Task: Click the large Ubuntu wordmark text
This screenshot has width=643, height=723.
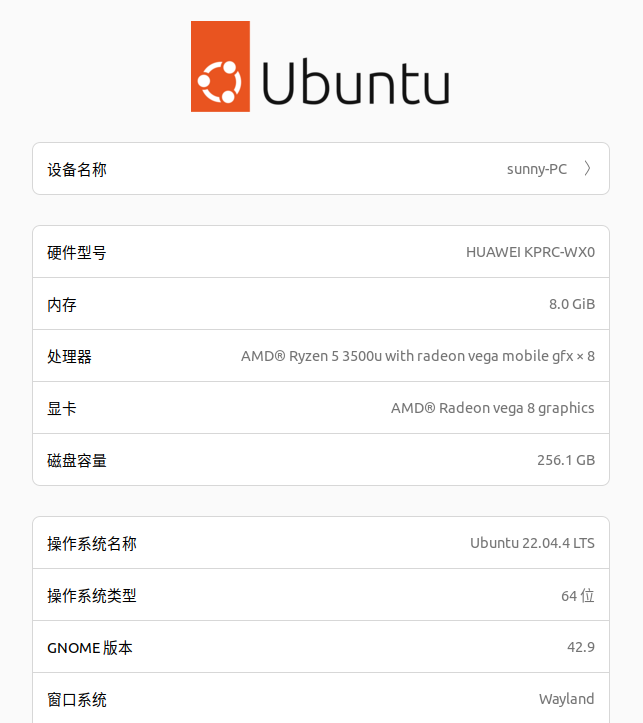Action: click(x=355, y=81)
